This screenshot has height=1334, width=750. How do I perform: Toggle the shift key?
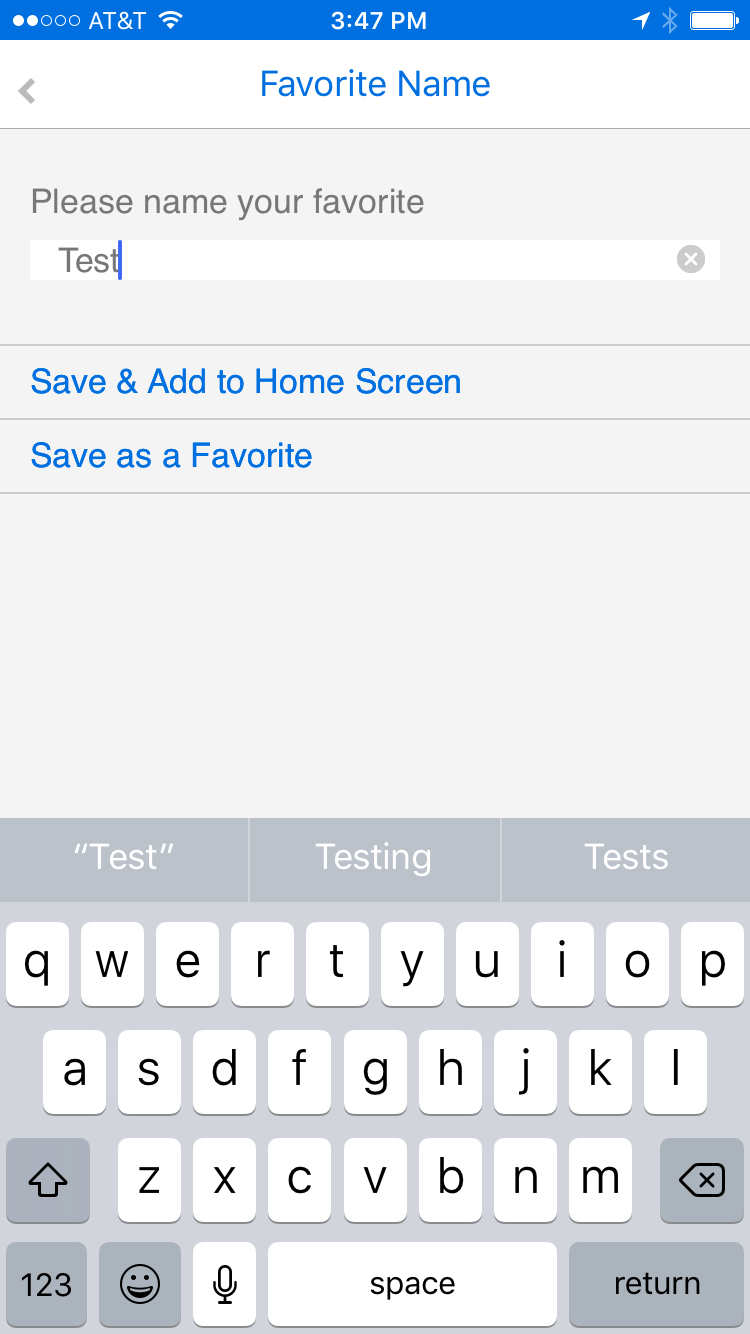48,1181
